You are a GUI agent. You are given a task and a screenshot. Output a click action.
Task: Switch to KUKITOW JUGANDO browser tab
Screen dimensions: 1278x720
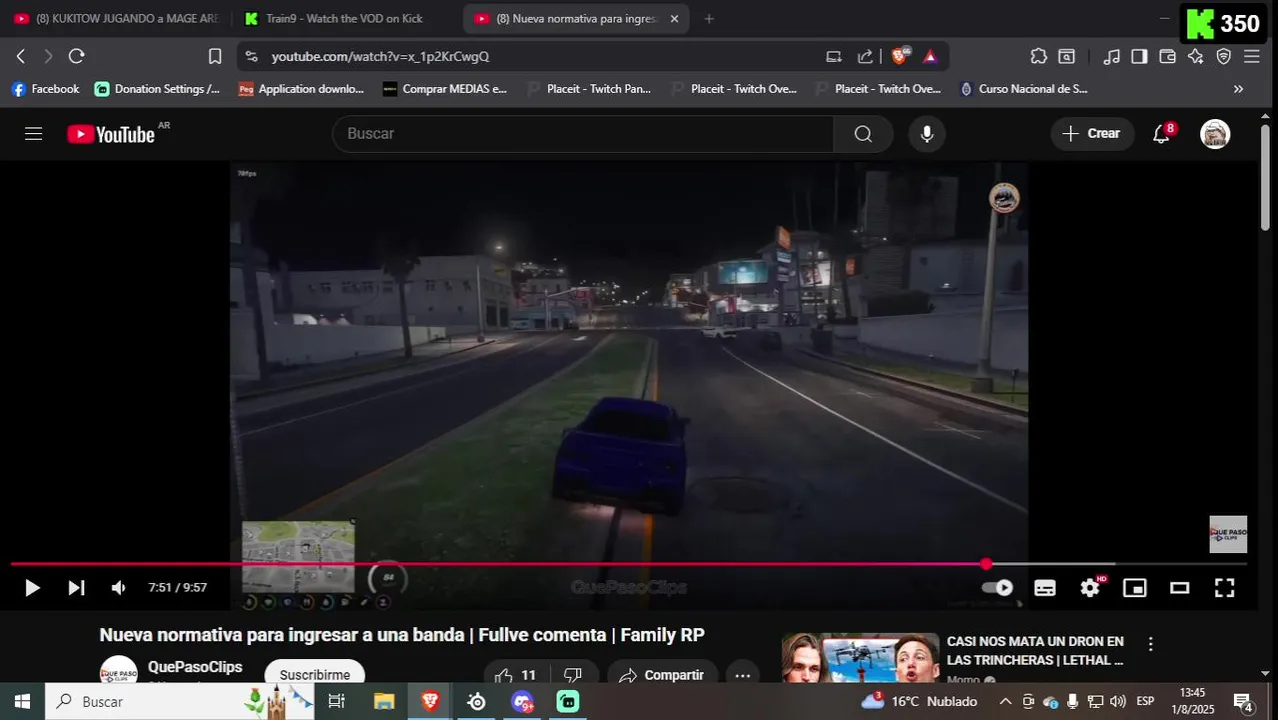pyautogui.click(x=116, y=19)
